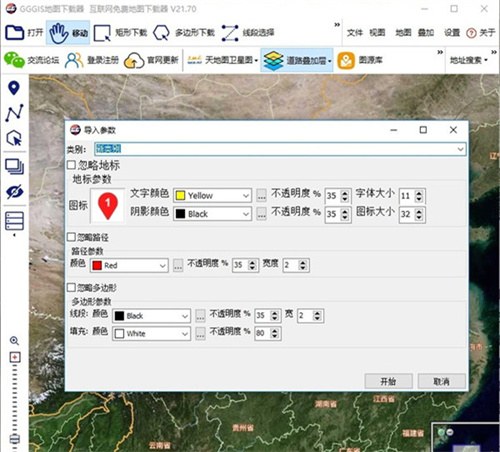Click the red plus zoom-in button
Image resolution: width=500 pixels, height=452 pixels.
coord(15,357)
